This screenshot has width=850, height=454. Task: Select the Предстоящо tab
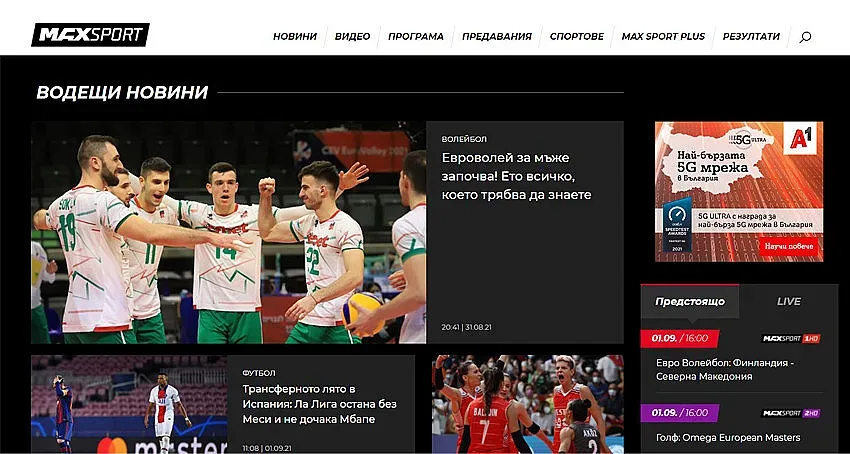[689, 301]
